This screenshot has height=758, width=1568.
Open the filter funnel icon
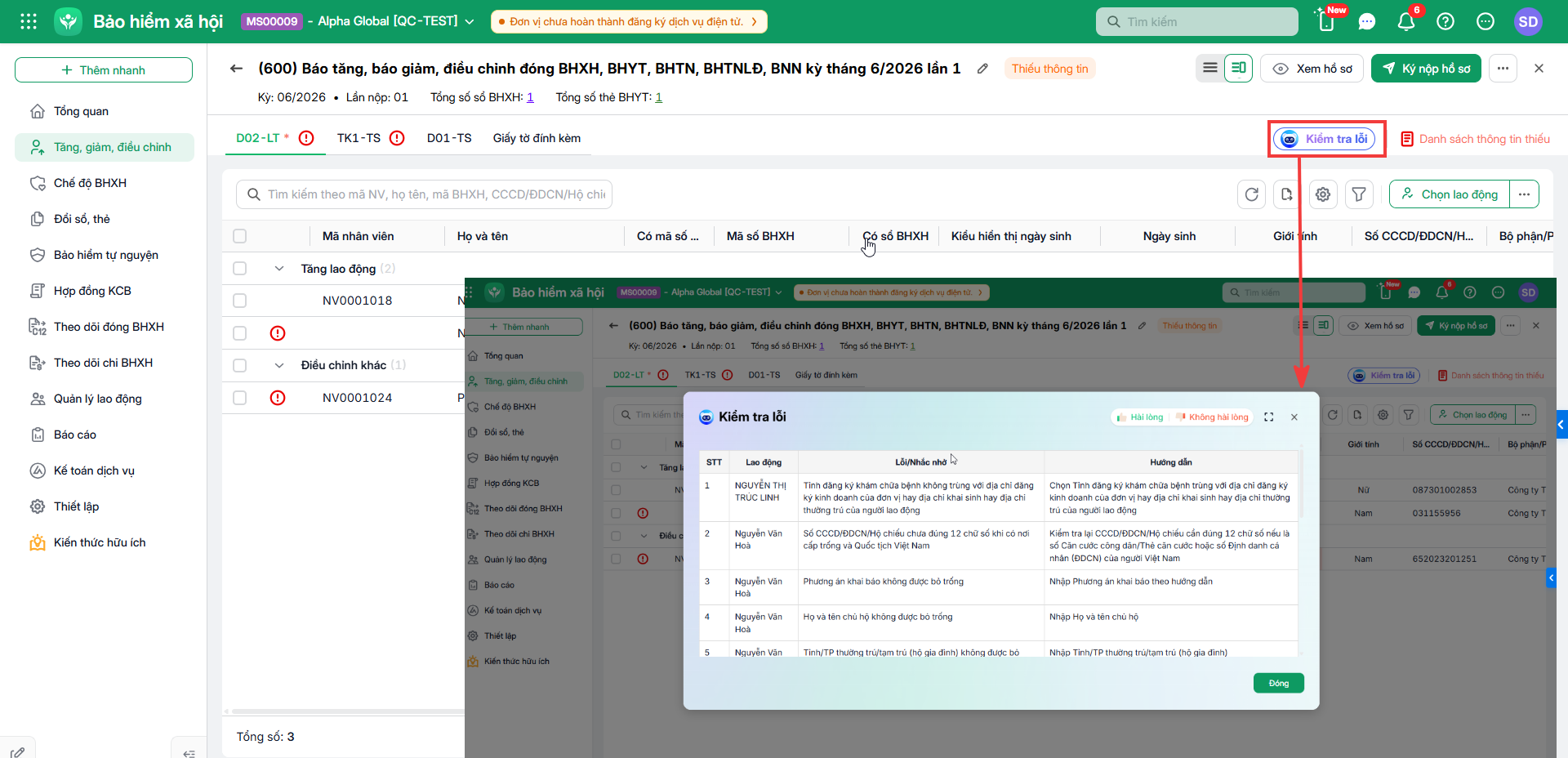1359,194
